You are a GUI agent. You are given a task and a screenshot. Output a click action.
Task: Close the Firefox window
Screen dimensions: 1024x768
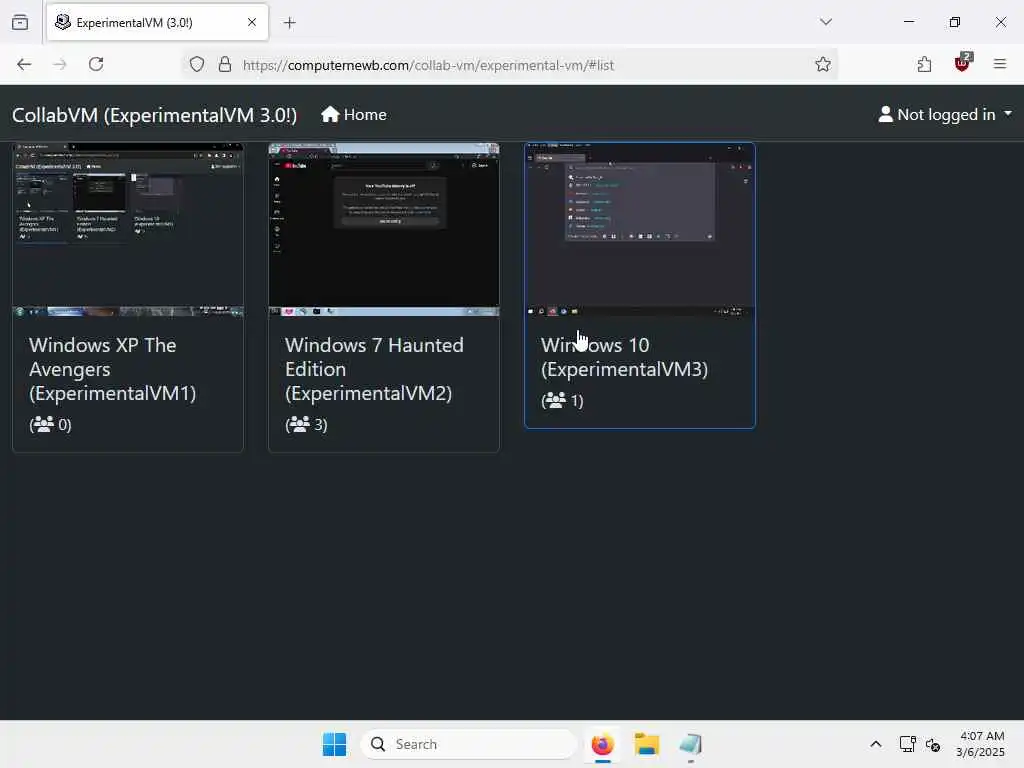1000,22
